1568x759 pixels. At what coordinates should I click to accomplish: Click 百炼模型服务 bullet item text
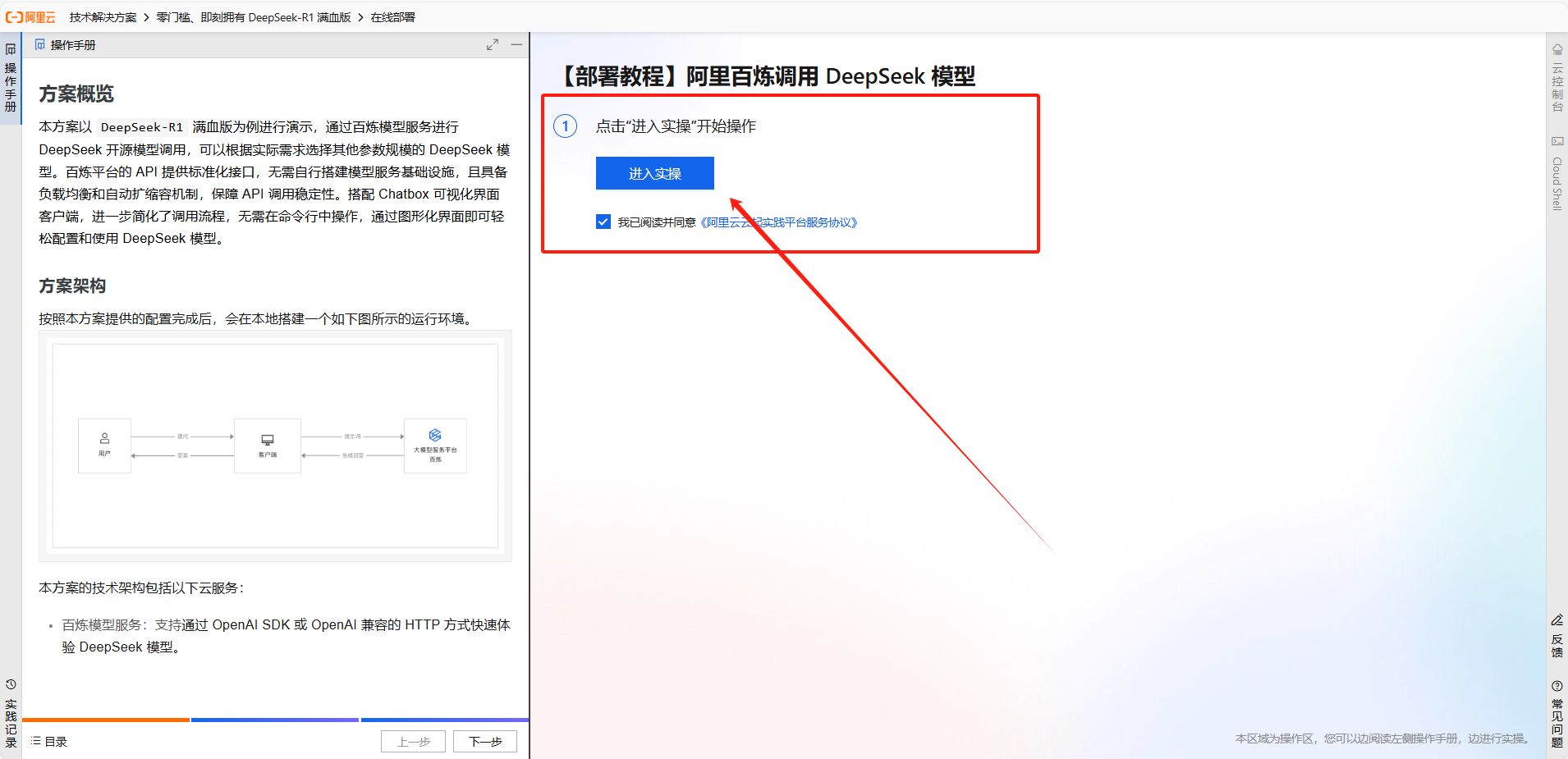click(x=102, y=625)
